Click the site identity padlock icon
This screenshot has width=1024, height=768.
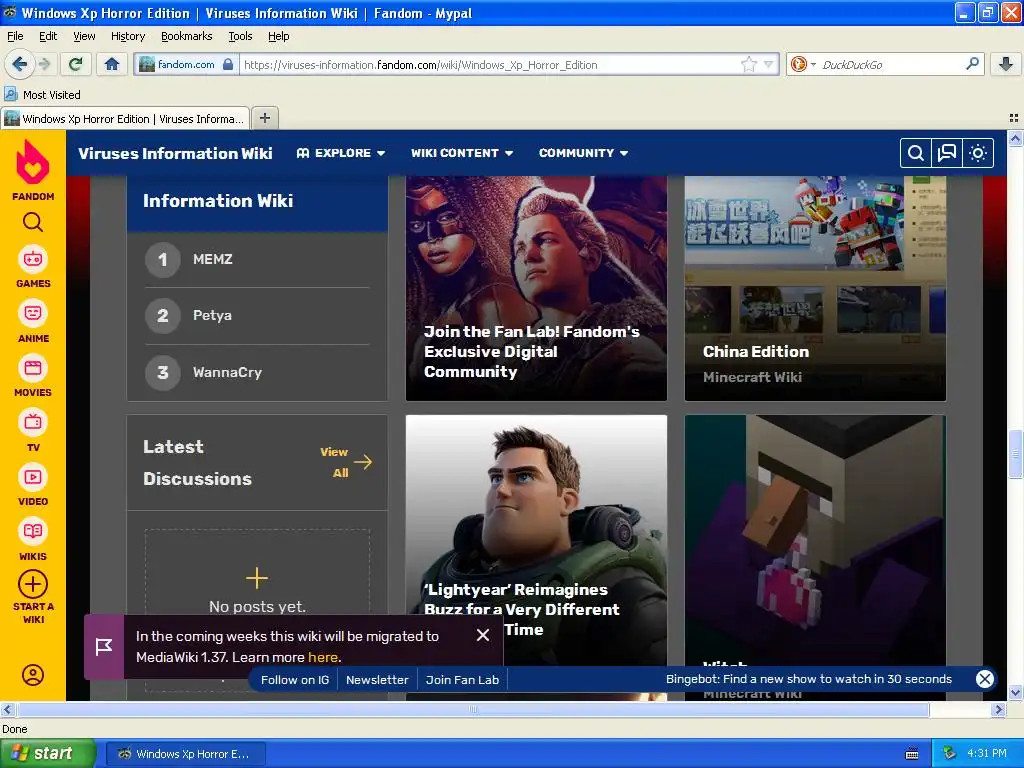228,64
